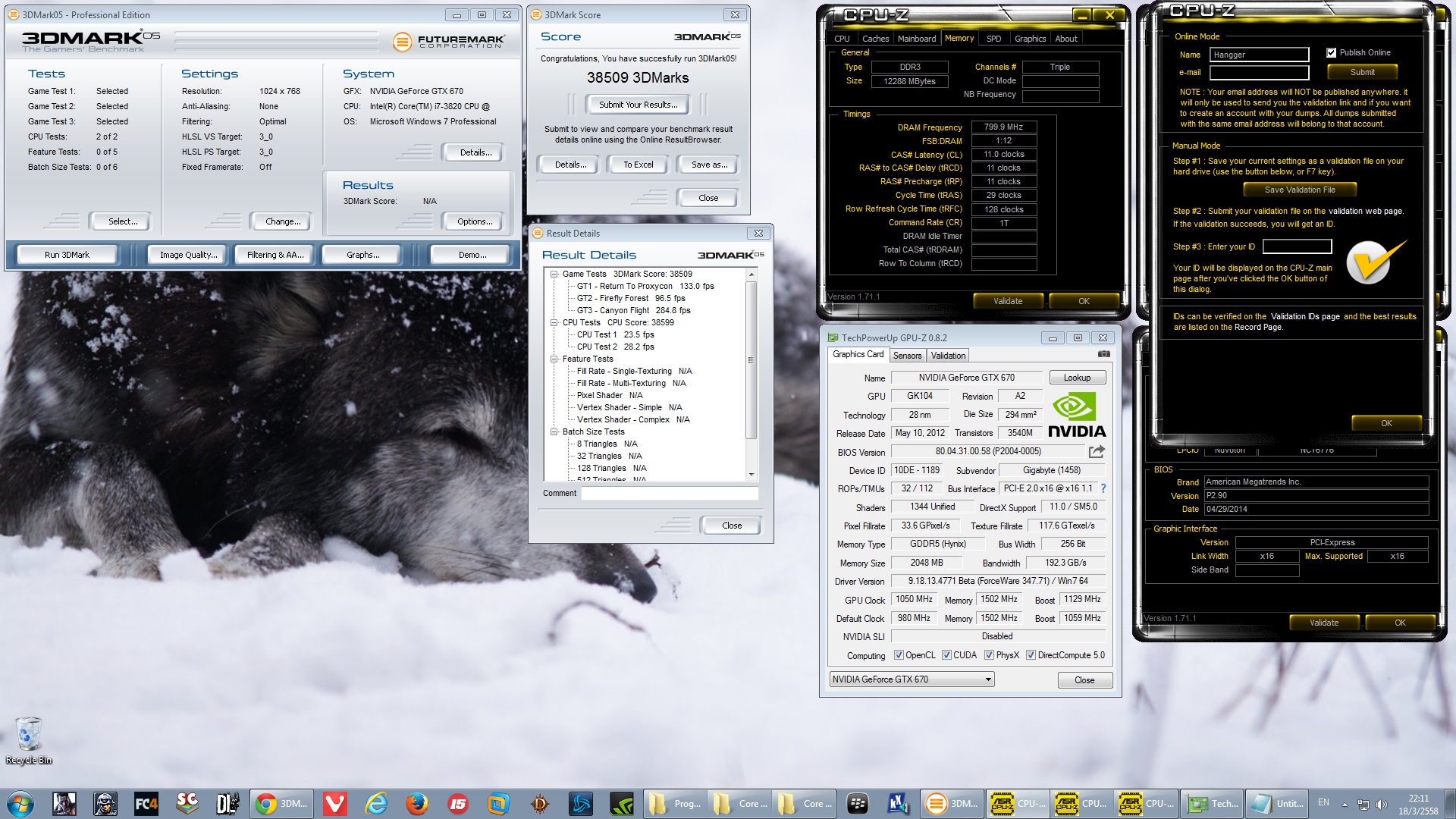Open Firefox from the taskbar
The image size is (1456, 819).
point(416,804)
